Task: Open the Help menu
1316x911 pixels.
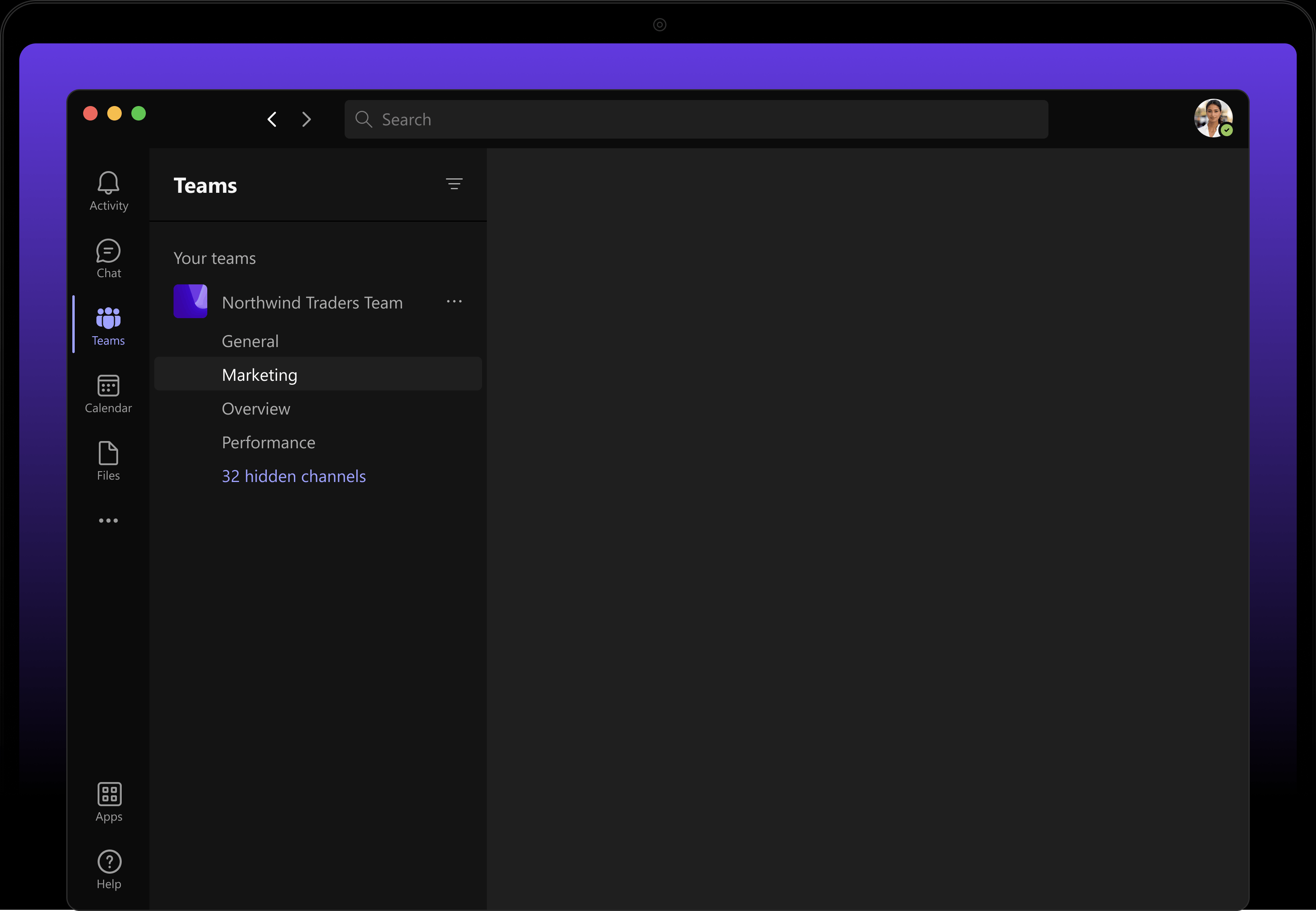Action: tap(108, 870)
